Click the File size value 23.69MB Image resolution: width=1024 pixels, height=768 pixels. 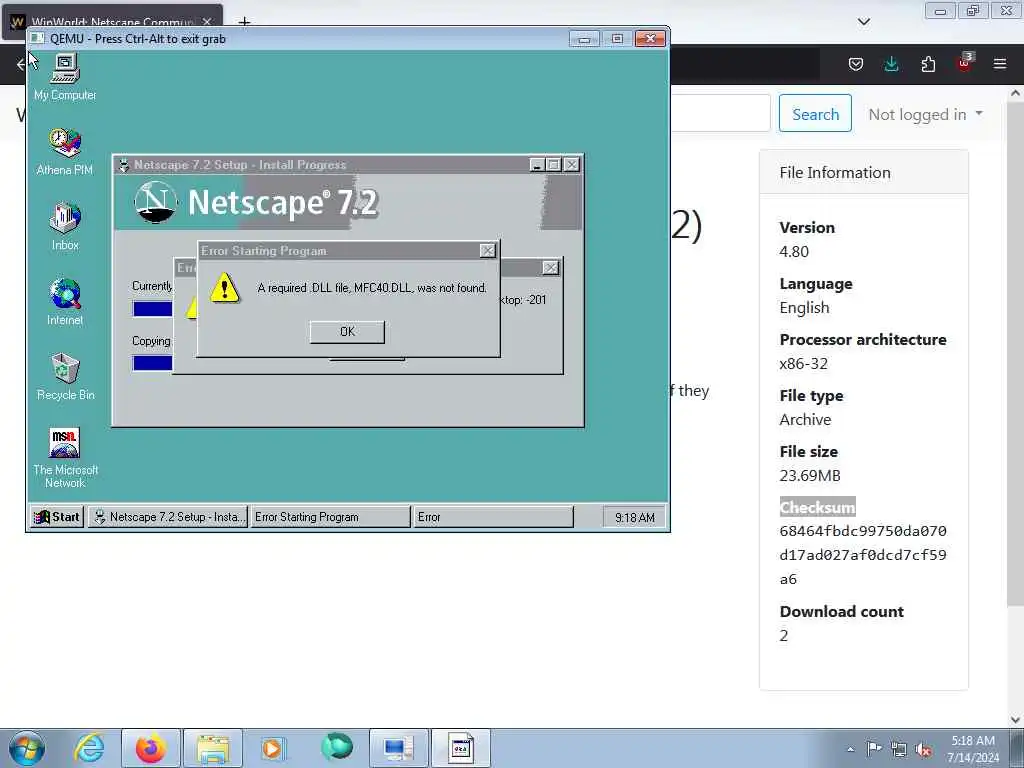[810, 475]
